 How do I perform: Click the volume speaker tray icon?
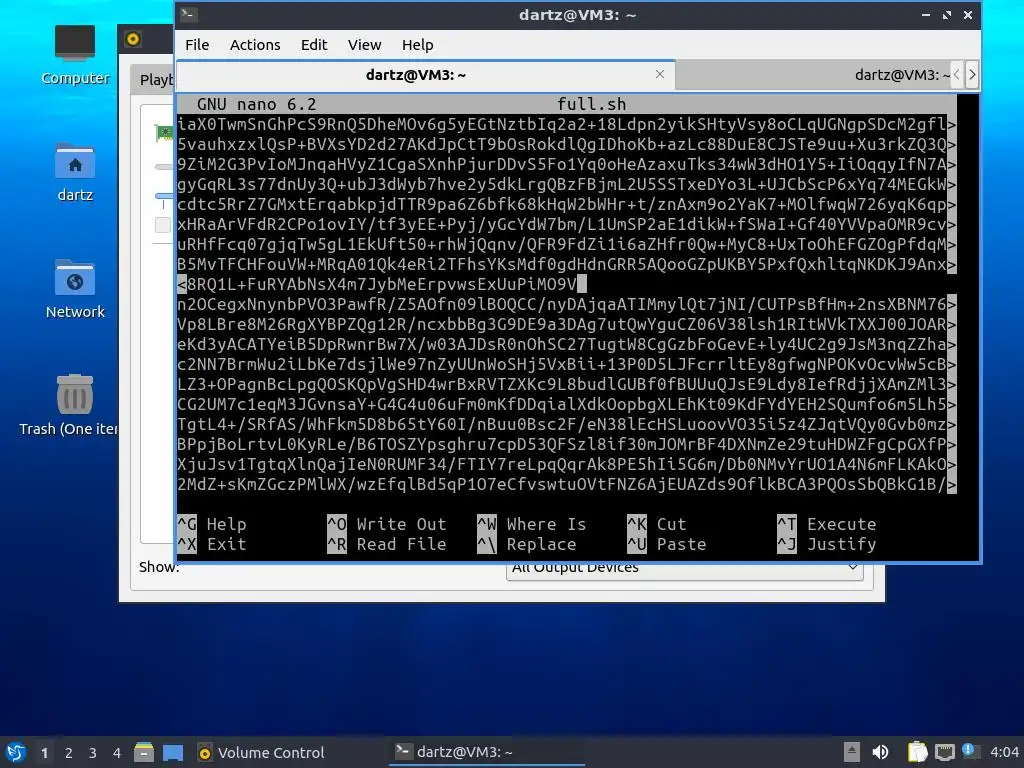[880, 752]
